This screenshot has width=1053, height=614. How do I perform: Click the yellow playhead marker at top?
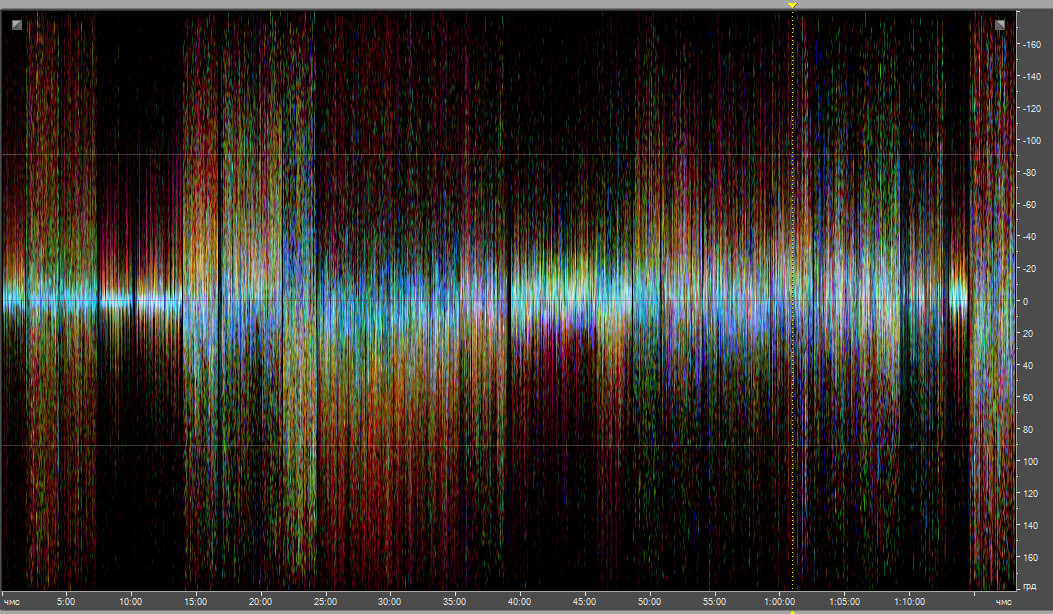pos(792,6)
